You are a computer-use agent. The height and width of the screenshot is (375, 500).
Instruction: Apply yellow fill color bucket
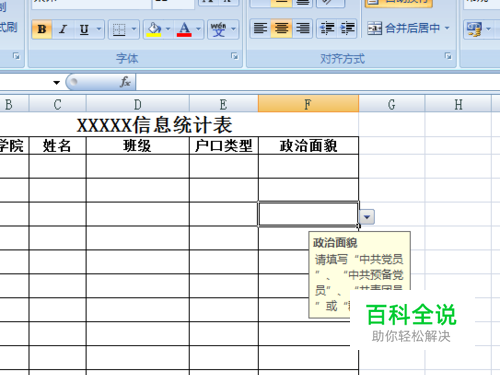point(154,29)
